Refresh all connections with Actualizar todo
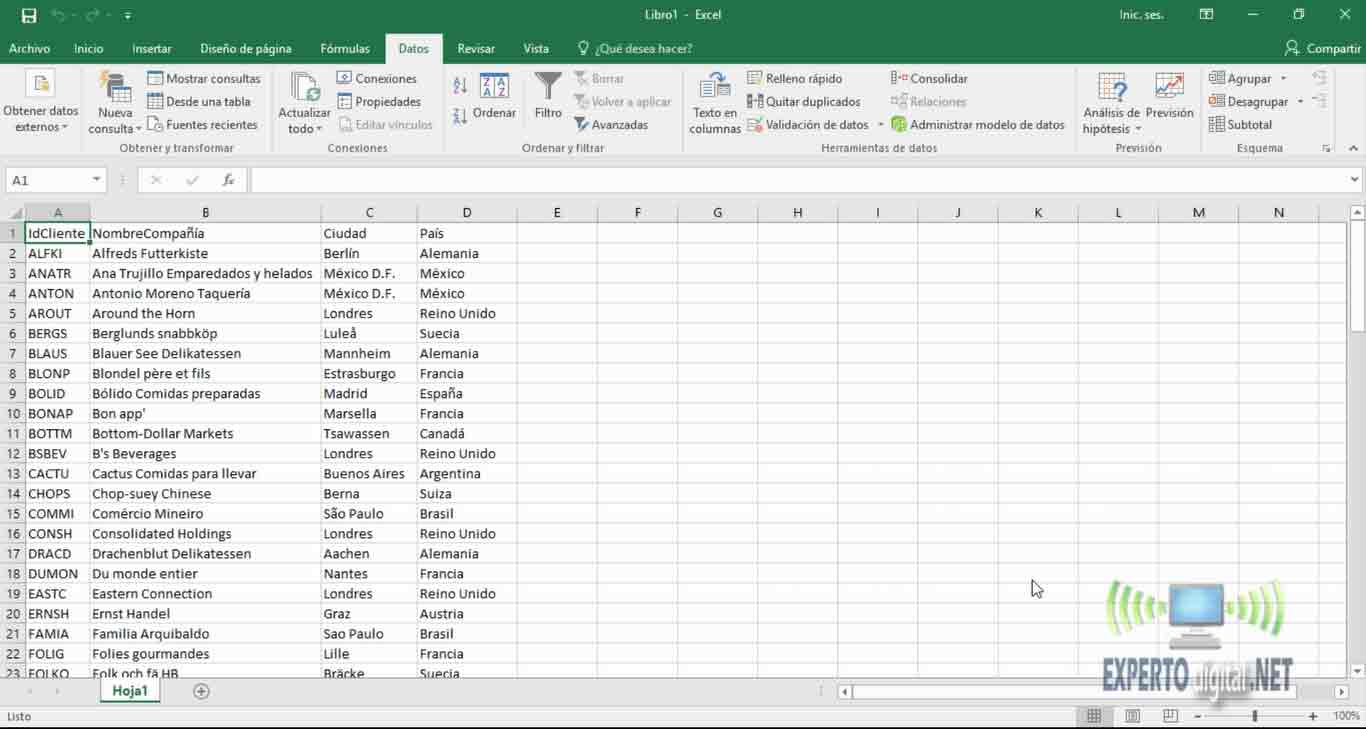Screen dimensions: 1366x729 [303, 100]
